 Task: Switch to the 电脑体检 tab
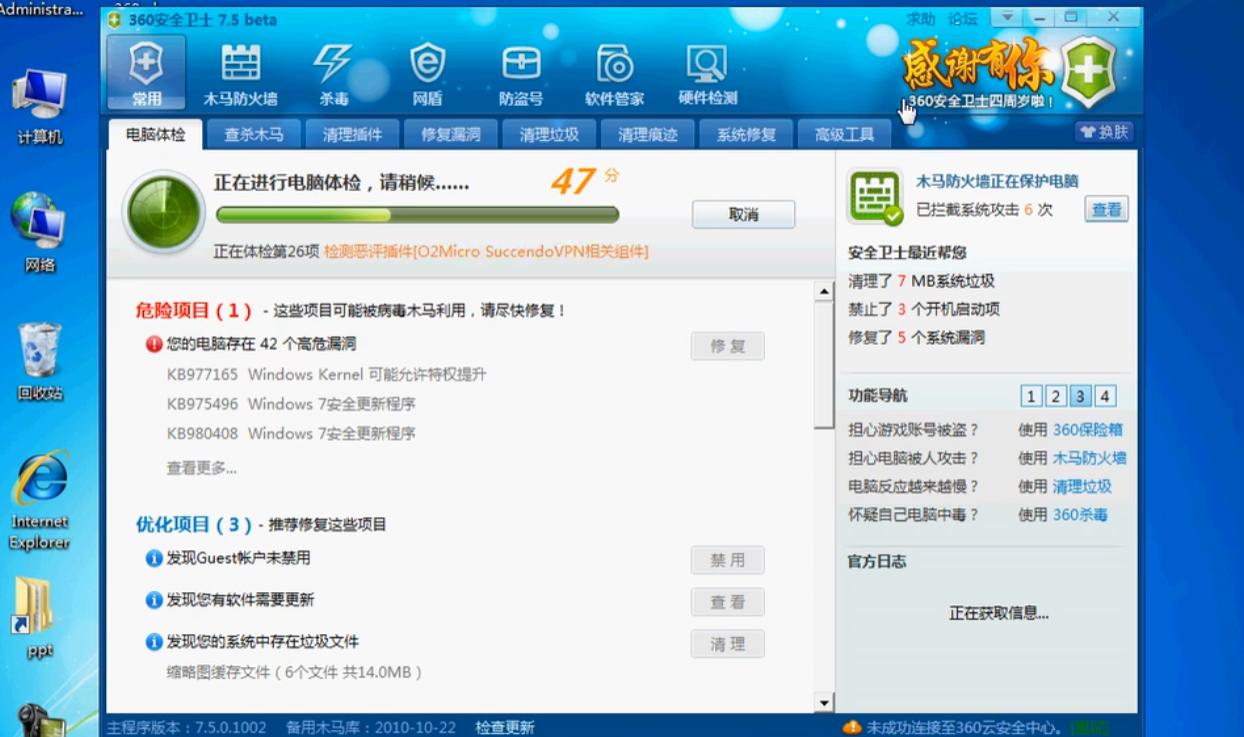[x=155, y=134]
